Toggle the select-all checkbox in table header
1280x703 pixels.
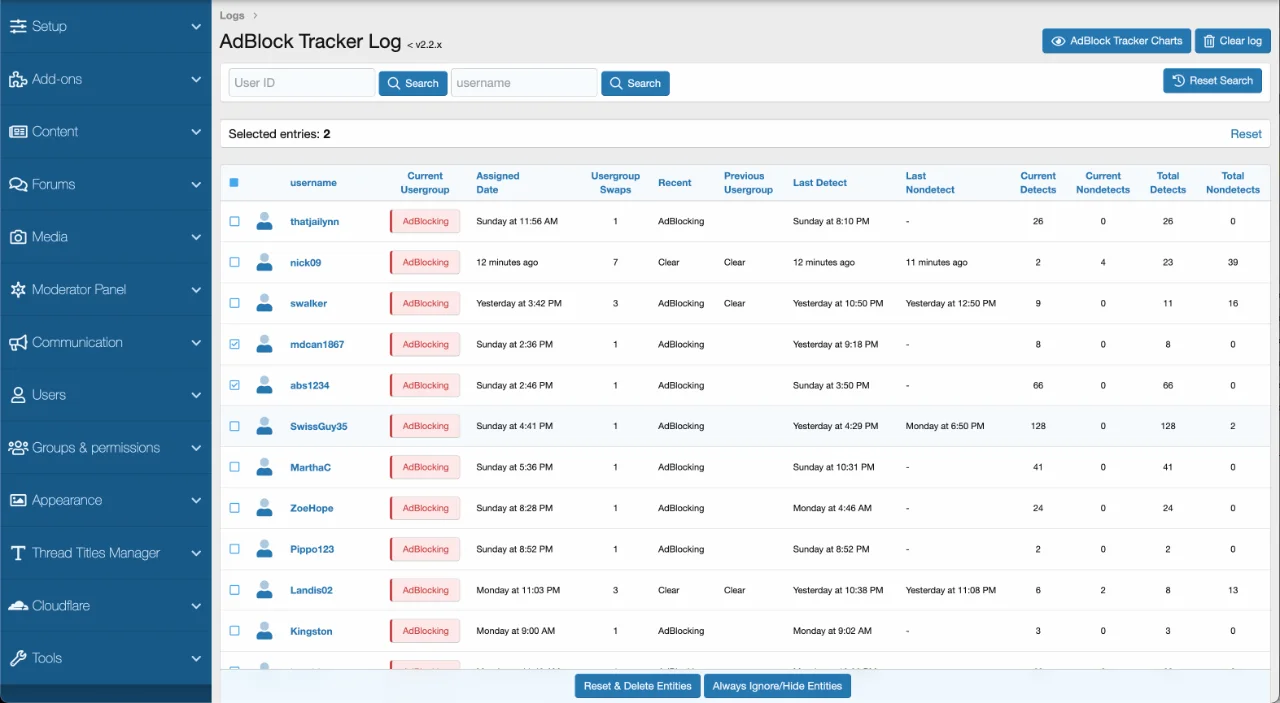click(234, 183)
